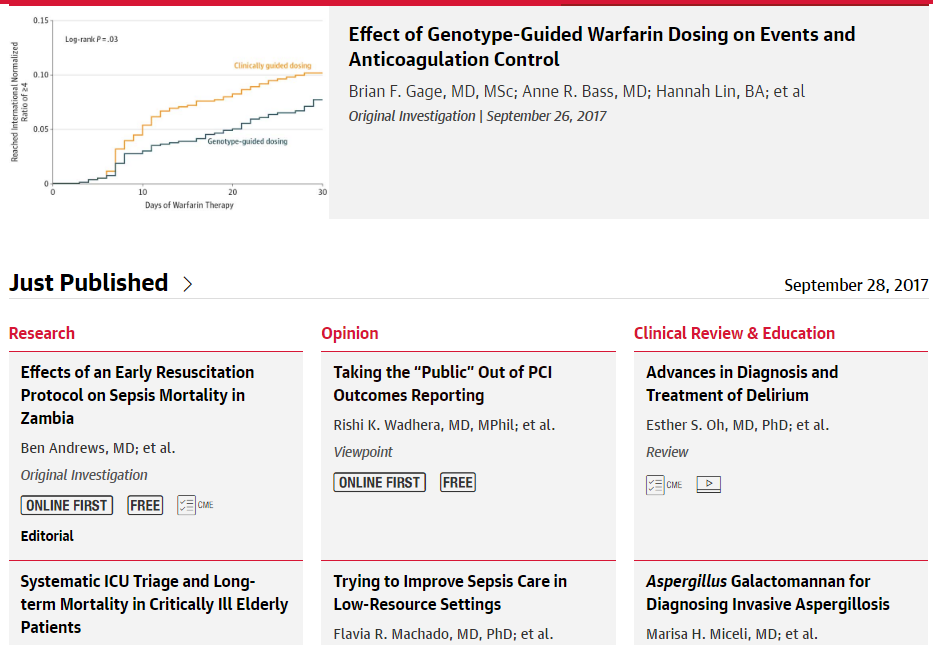Image resolution: width=933 pixels, height=645 pixels.
Task: Open the Genotype-Guided Warfarin Dosing article title
Action: click(601, 46)
